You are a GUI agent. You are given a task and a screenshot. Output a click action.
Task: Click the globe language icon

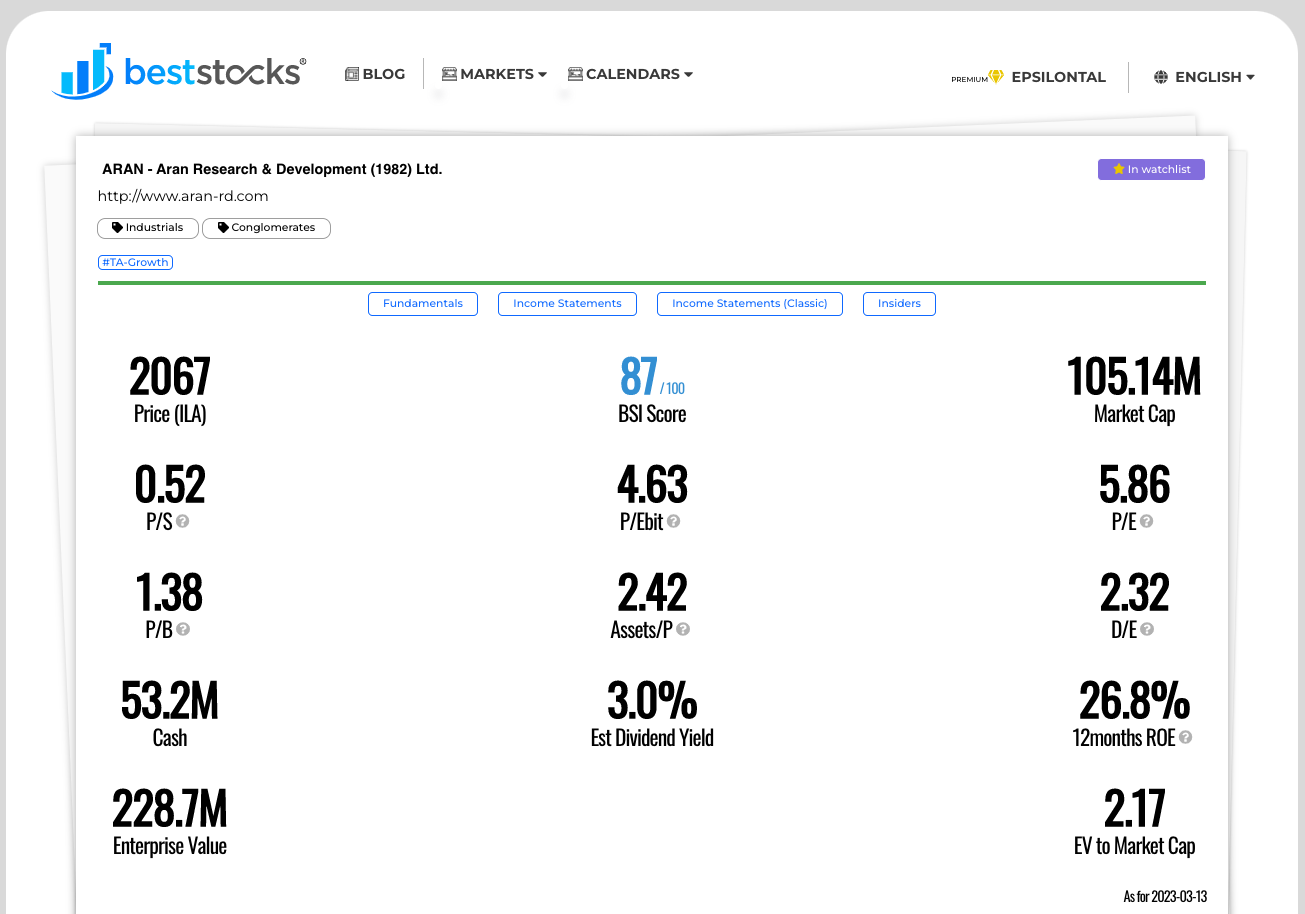(x=1161, y=77)
